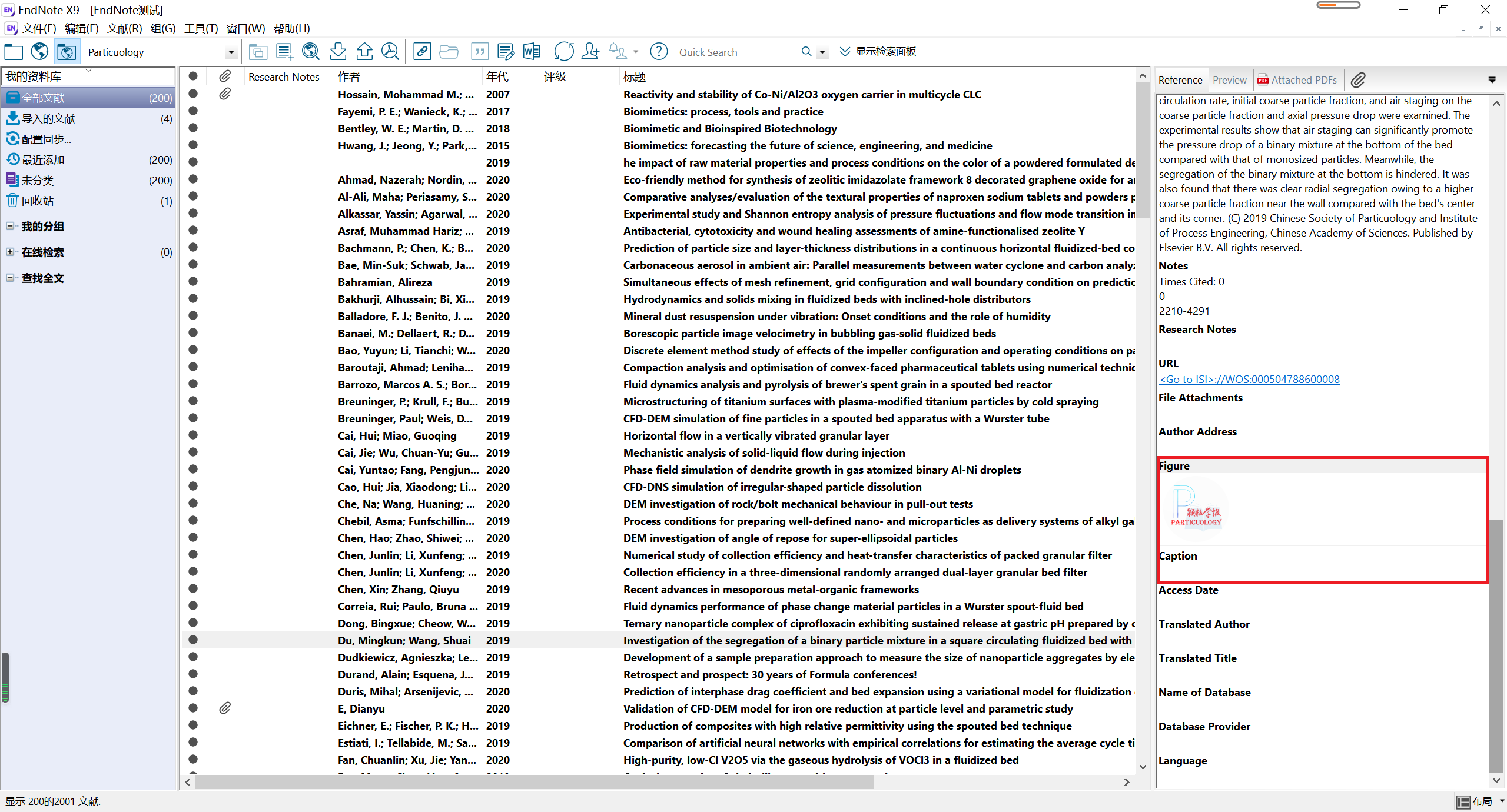Screen dimensions: 1507x812
Task: Select 导入的文献 imported references group
Action: 88,119
